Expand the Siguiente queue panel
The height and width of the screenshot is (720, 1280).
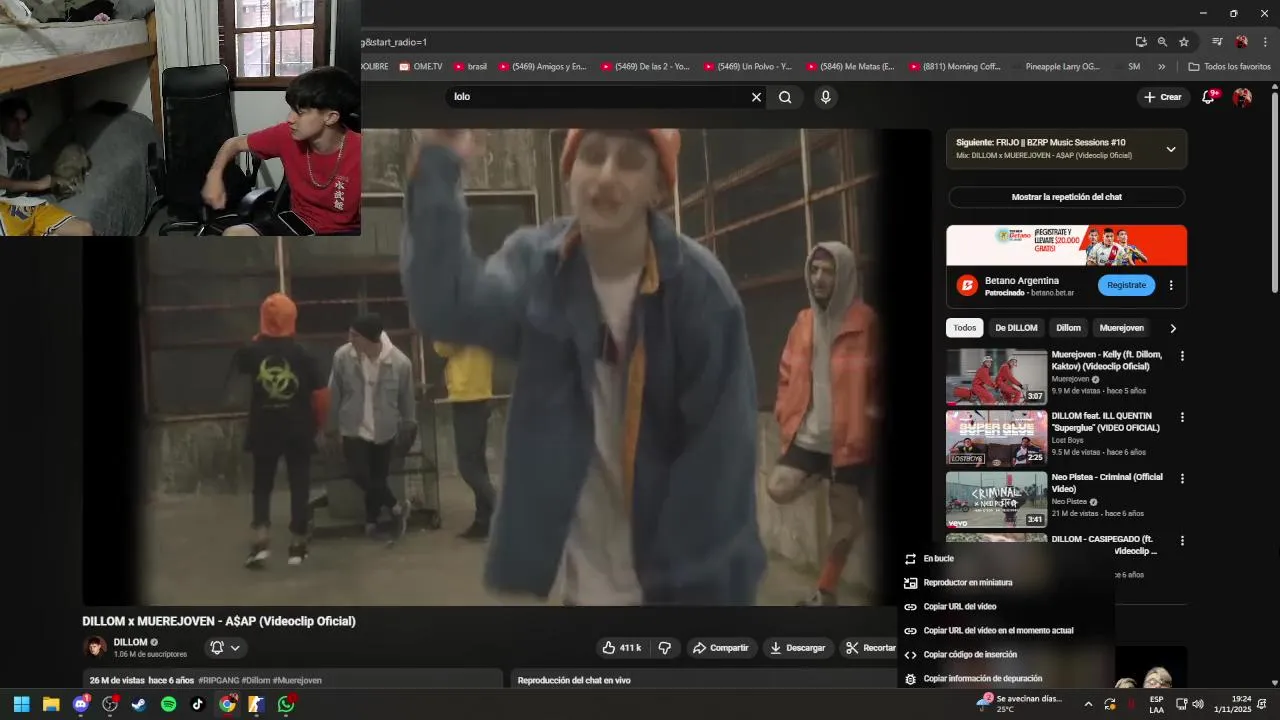[x=1171, y=149]
